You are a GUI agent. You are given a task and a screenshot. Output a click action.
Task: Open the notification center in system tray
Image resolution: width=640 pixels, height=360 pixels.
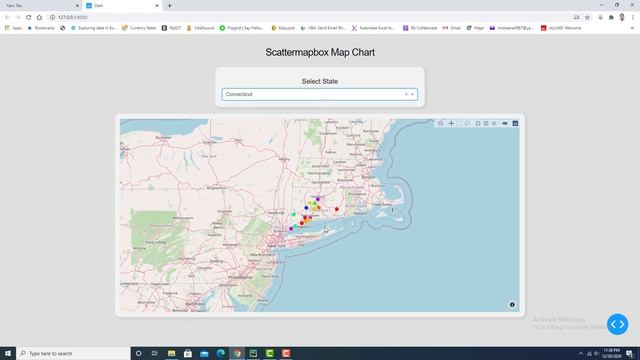pos(629,353)
